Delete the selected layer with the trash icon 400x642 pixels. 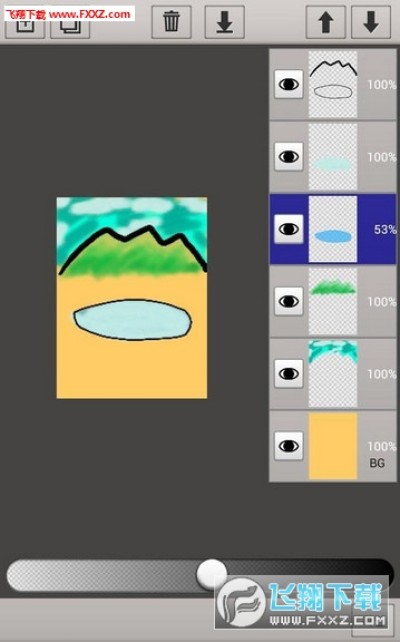(x=172, y=22)
